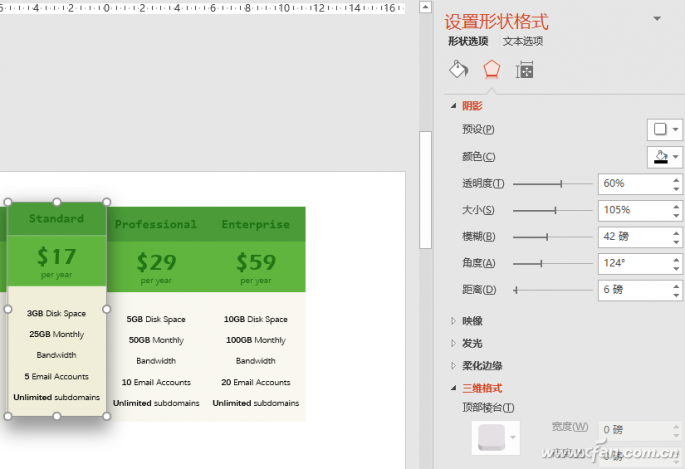Select the Standard pricing column shape
This screenshot has width=685, height=469.
coord(57,309)
